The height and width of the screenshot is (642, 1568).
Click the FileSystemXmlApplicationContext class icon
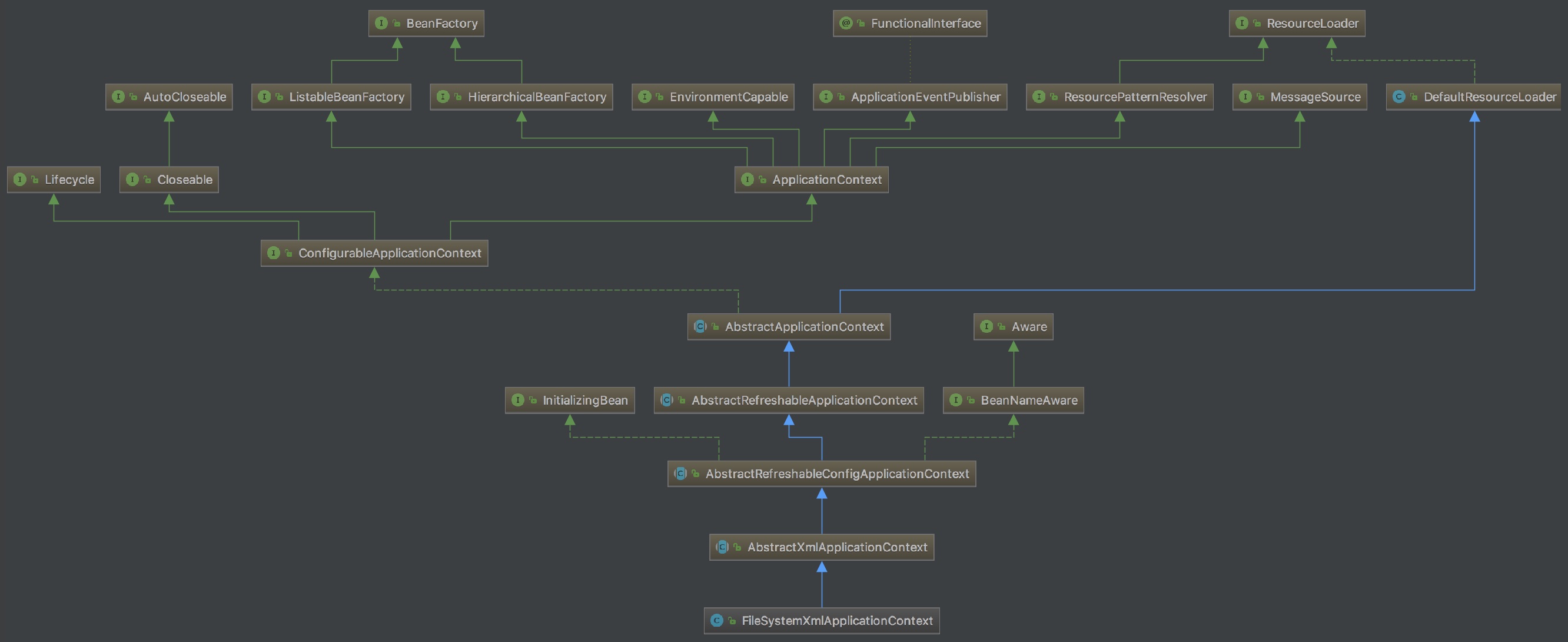coord(716,621)
